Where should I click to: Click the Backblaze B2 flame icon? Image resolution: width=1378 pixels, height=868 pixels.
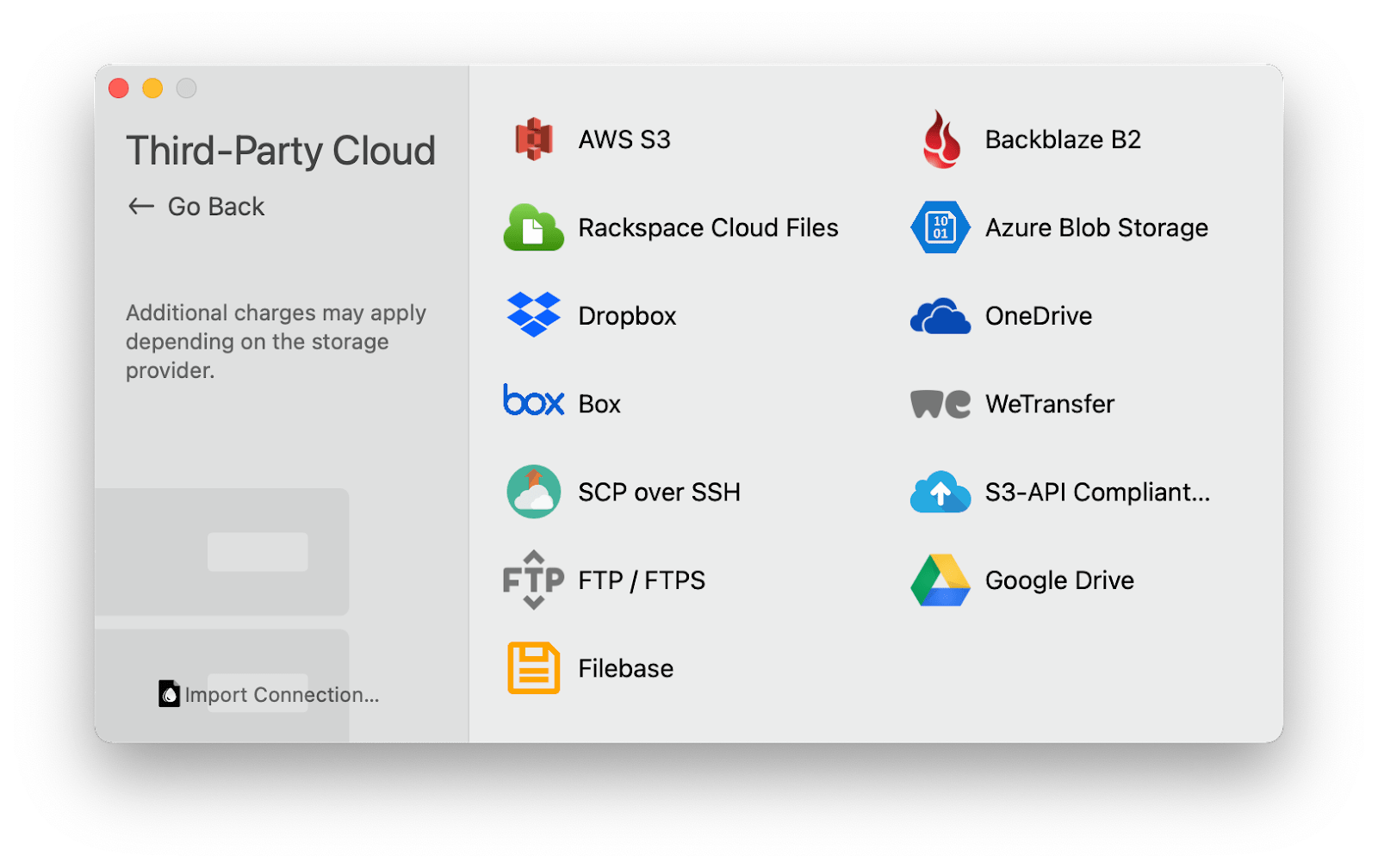(x=940, y=139)
